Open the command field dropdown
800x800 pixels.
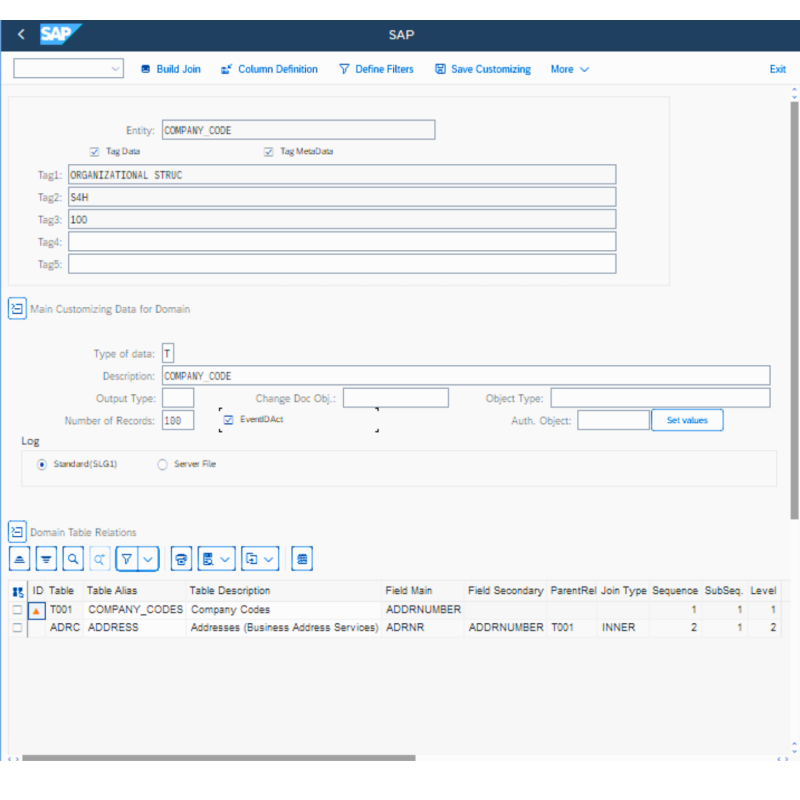pos(115,69)
